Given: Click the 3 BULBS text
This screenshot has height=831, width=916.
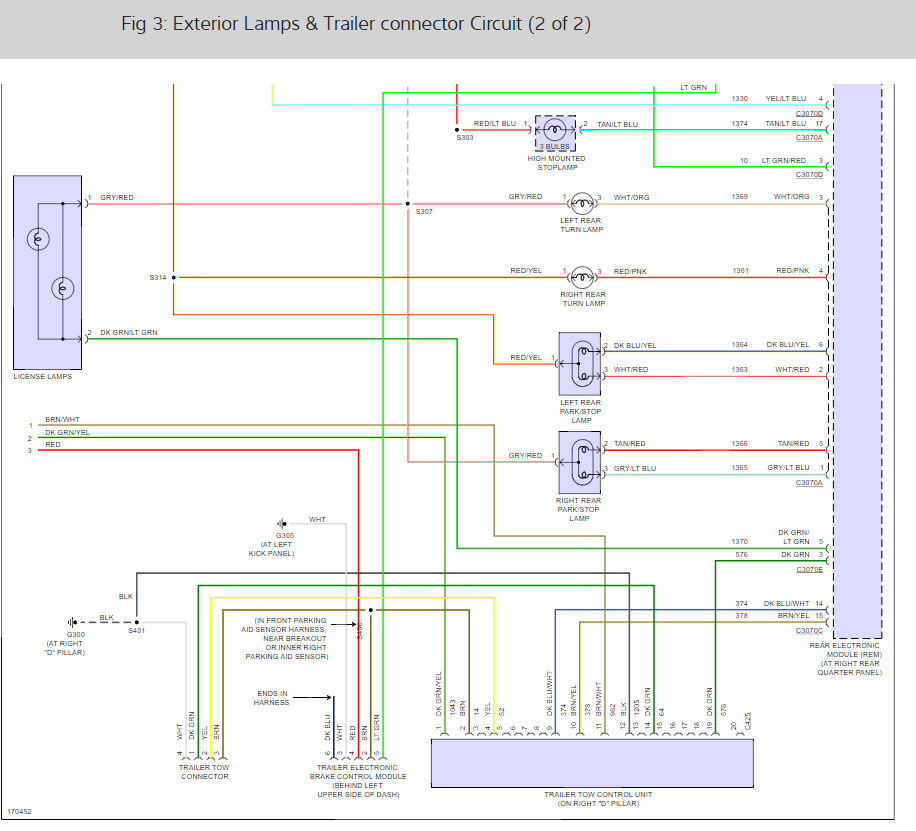Looking at the screenshot, I should pyautogui.click(x=554, y=147).
